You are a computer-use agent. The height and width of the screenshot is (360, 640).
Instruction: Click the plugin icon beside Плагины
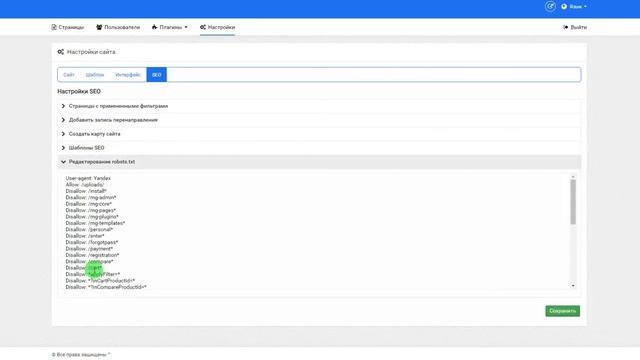tap(154, 27)
